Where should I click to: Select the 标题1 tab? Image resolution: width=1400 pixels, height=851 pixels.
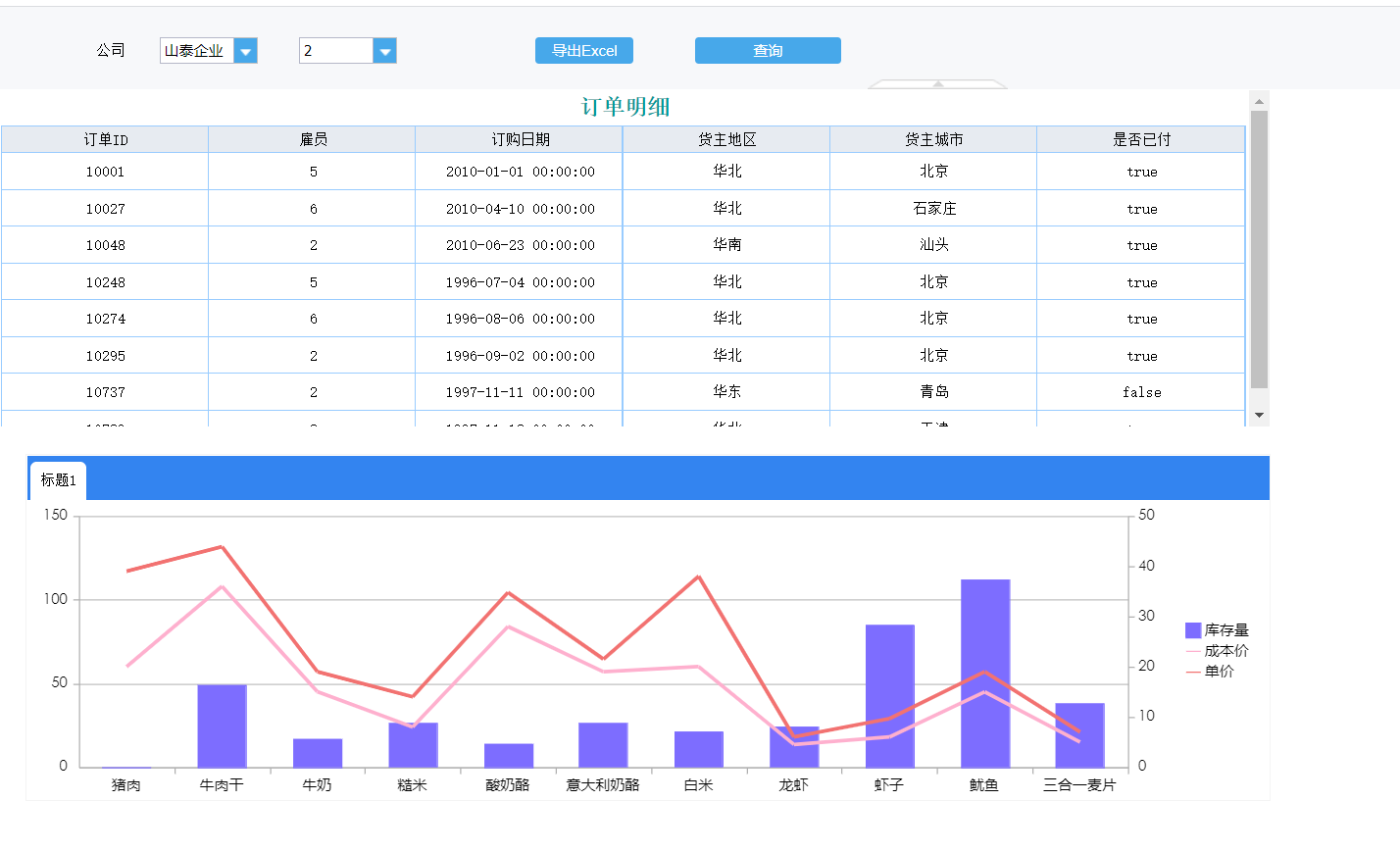[x=58, y=480]
